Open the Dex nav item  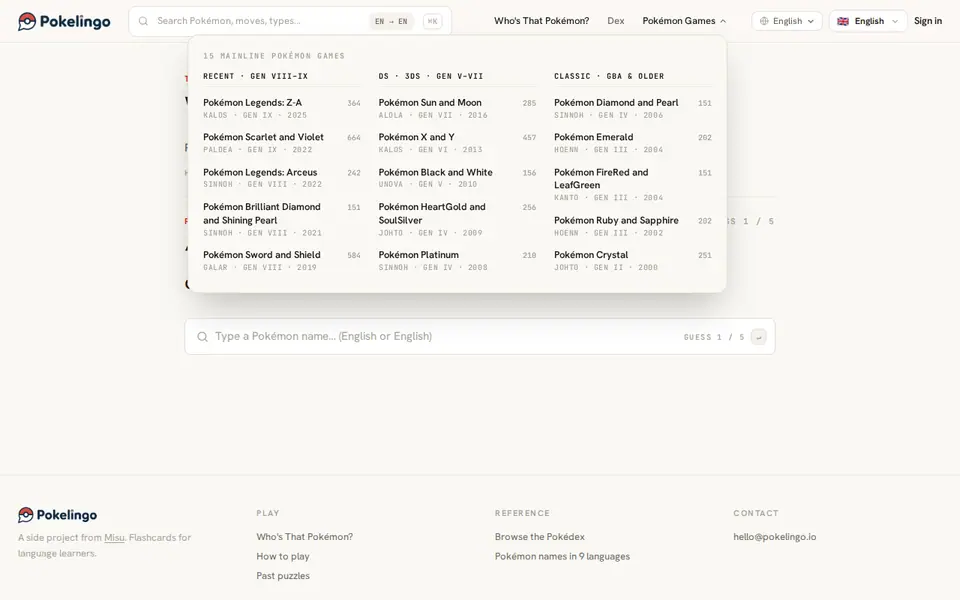click(616, 21)
